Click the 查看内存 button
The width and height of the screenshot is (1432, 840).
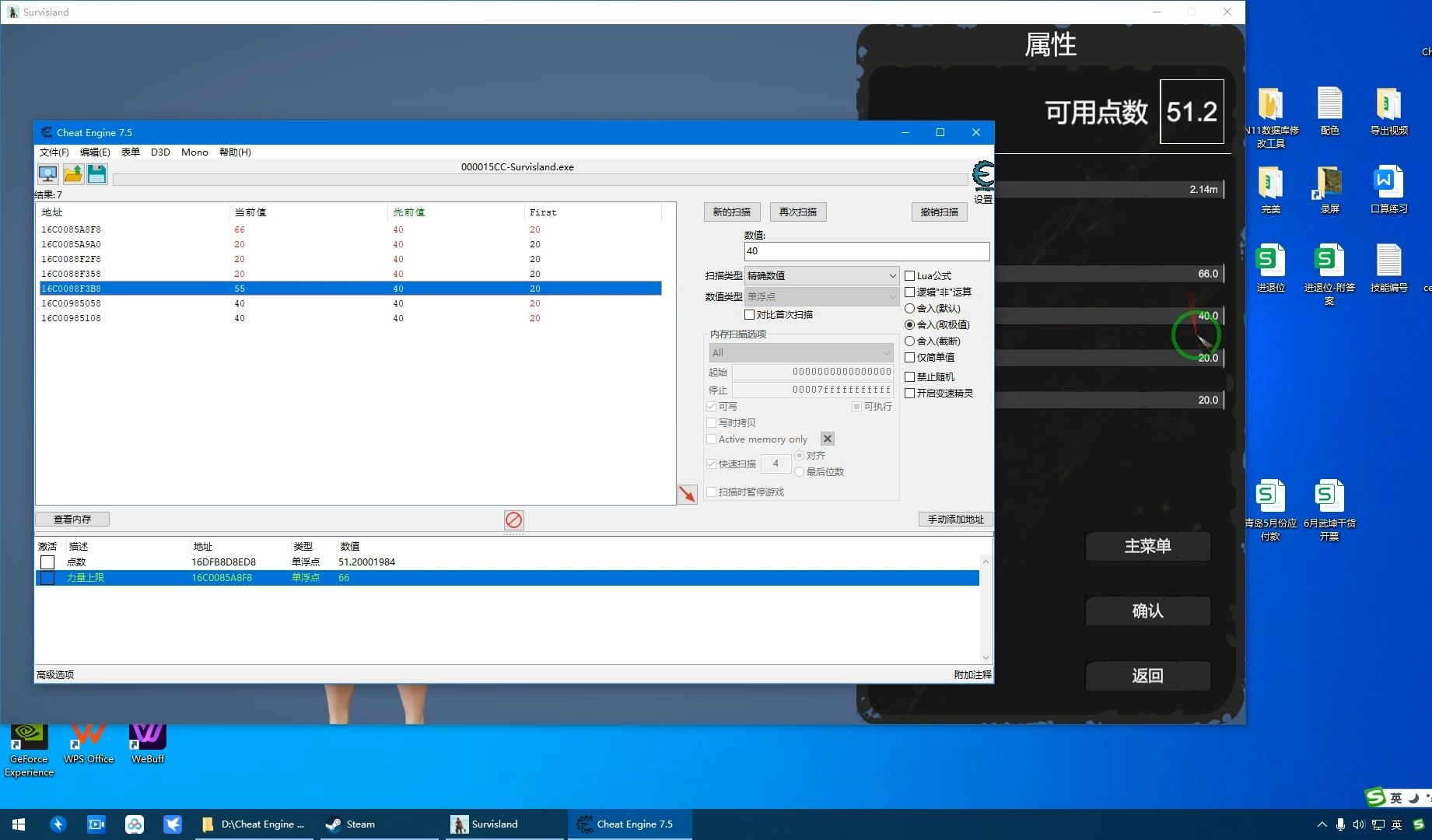click(x=72, y=519)
